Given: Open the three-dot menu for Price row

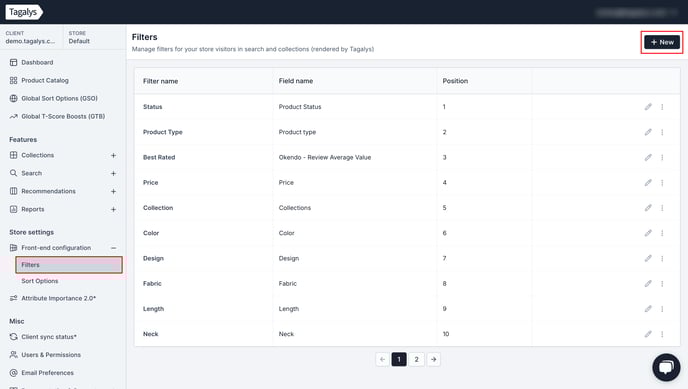Looking at the screenshot, I should (662, 182).
